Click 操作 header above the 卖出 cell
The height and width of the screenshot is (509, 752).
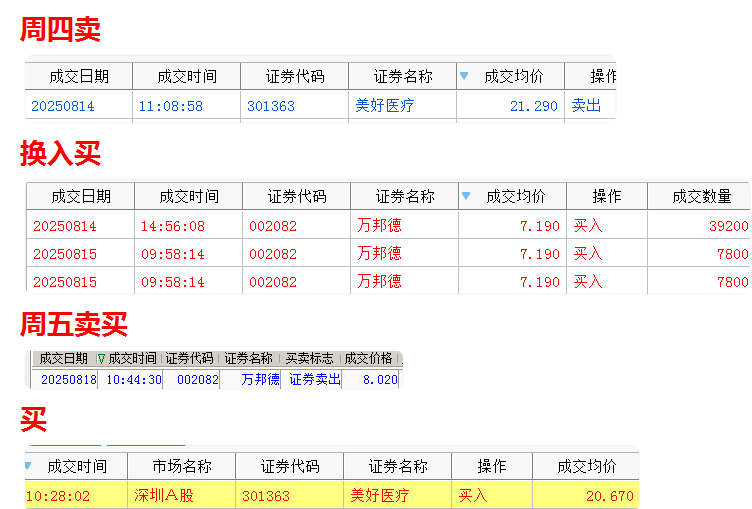click(x=591, y=76)
